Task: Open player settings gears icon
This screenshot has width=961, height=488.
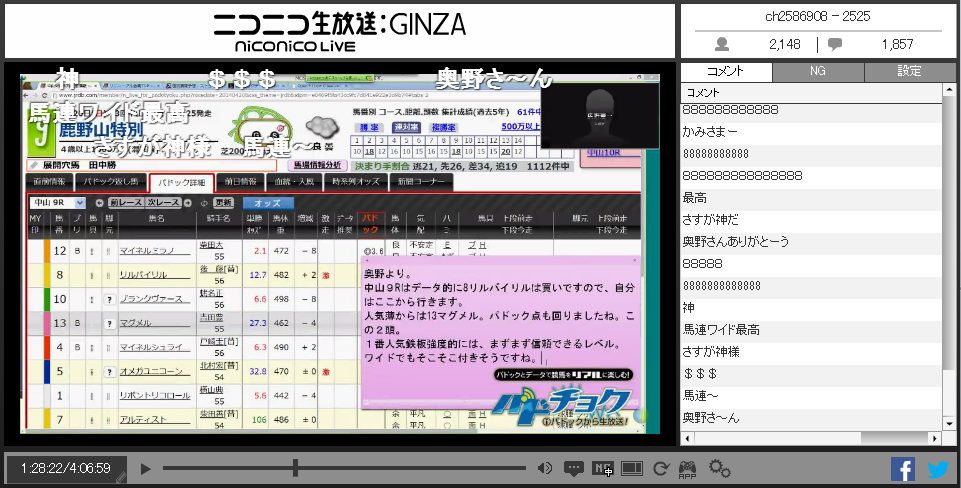Action: [720, 469]
